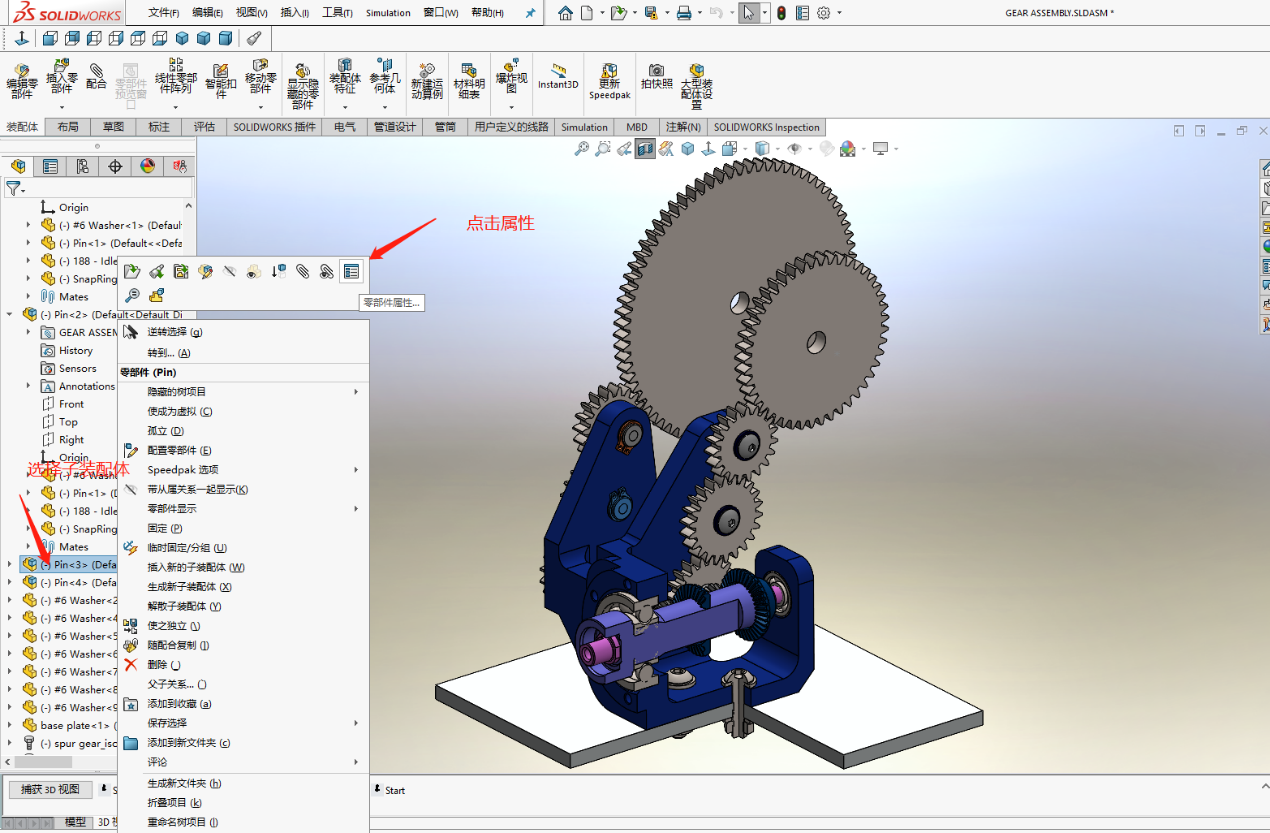1270x833 pixels.
Task: Switch to the Simulation ribbon tab
Action: 583,127
